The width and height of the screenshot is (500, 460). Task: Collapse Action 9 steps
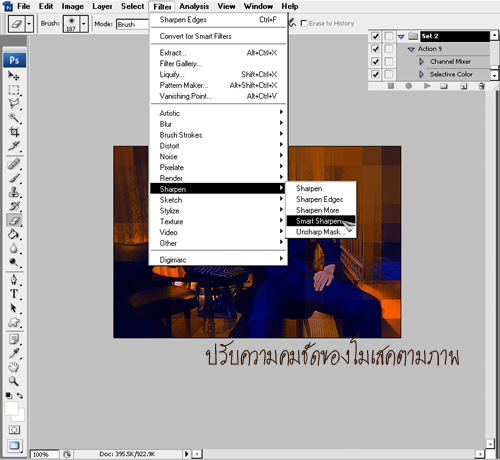(x=411, y=49)
